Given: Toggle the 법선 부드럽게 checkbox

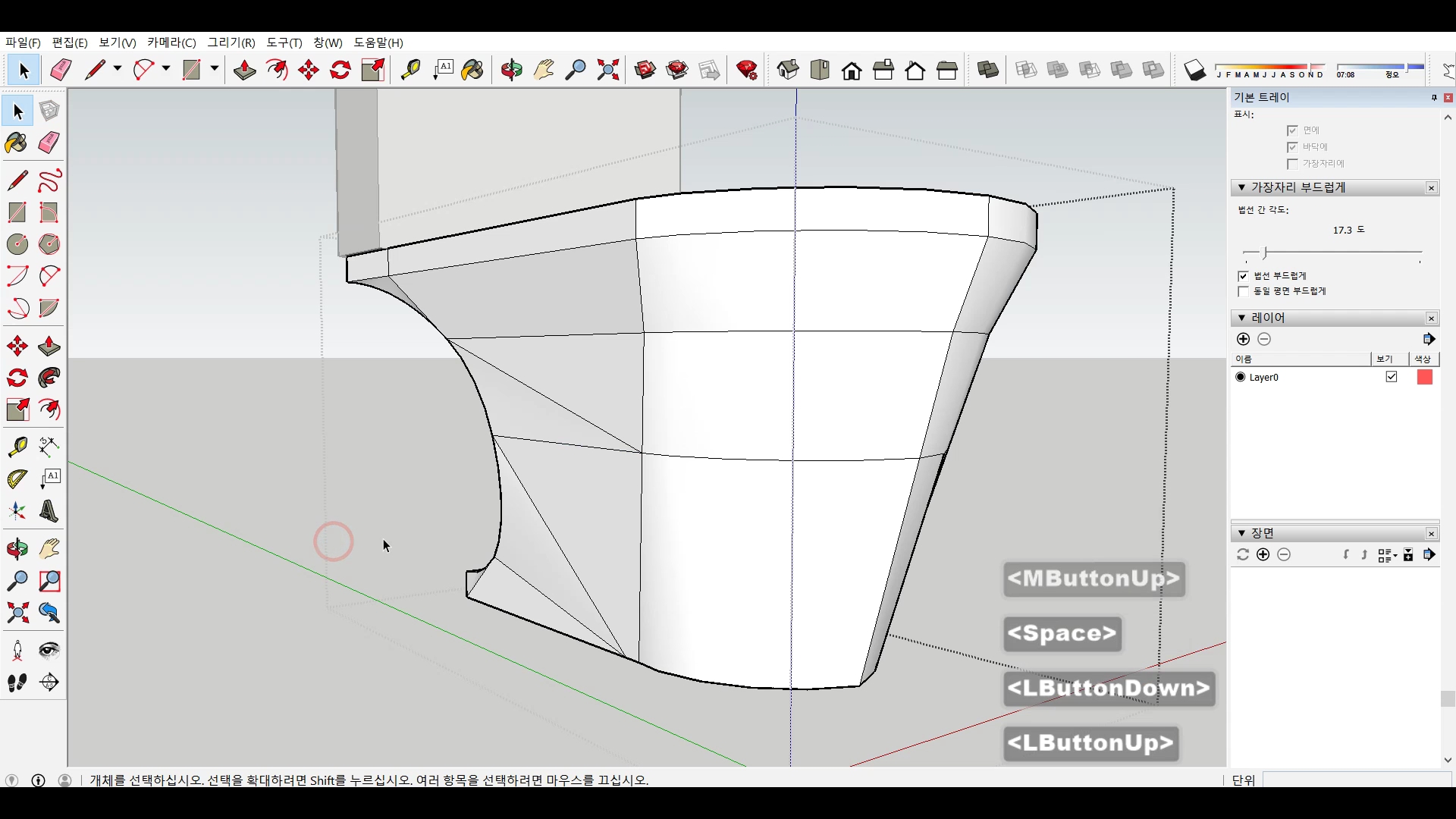Looking at the screenshot, I should [1243, 276].
